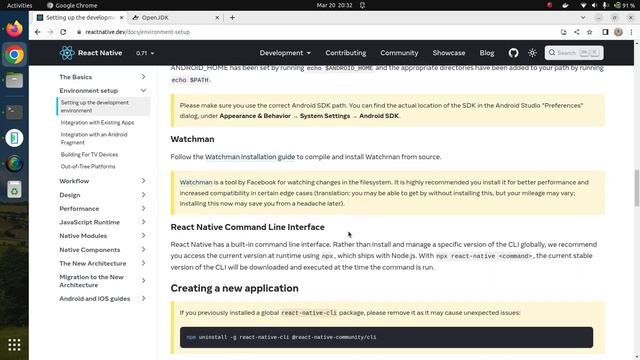The width and height of the screenshot is (640, 360).
Task: Open the Community nav item
Action: click(399, 53)
